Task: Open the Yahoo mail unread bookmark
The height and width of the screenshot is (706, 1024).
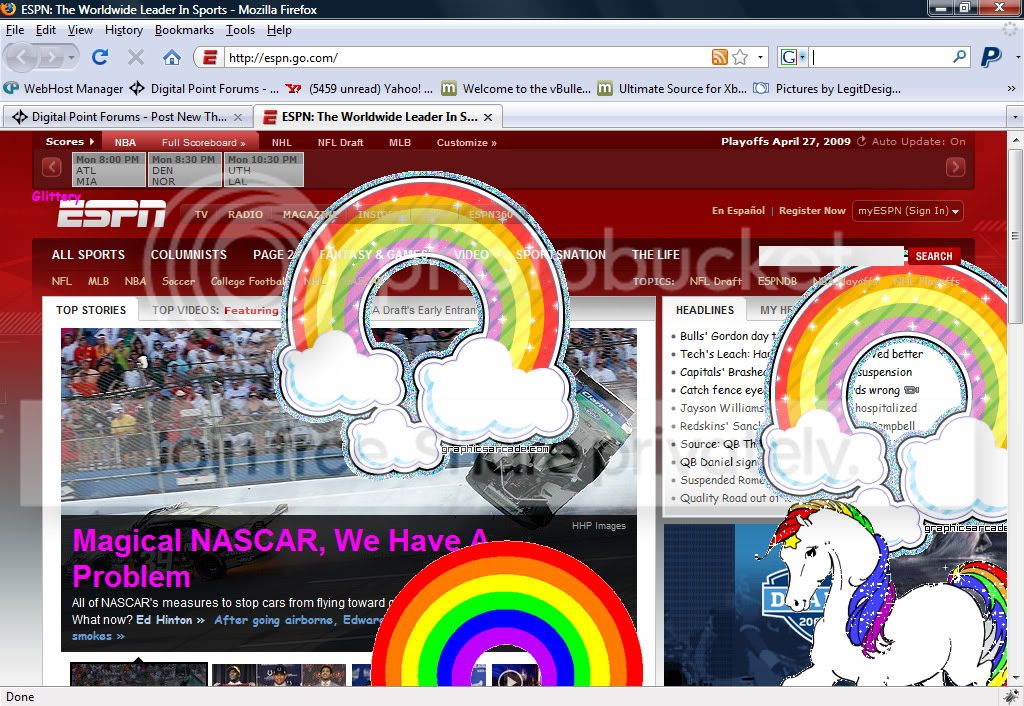Action: (x=359, y=88)
